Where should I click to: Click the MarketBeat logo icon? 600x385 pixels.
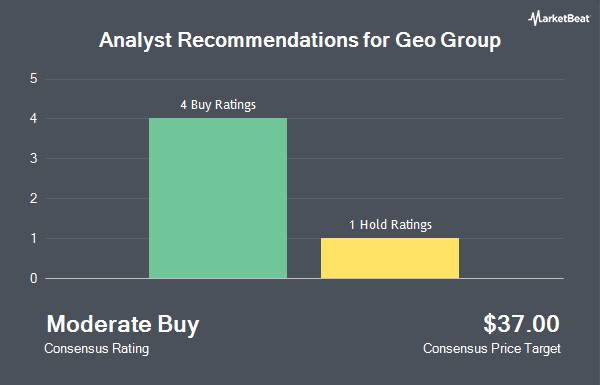pyautogui.click(x=534, y=18)
